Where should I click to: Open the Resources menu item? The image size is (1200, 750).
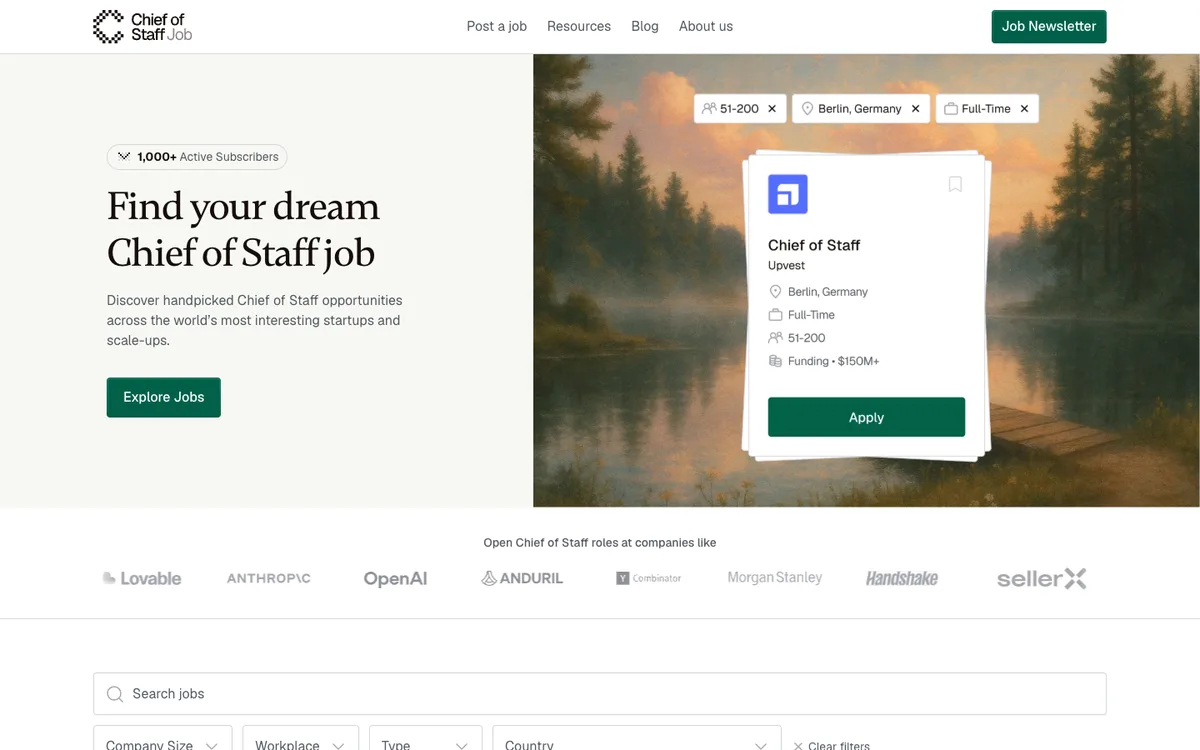(579, 27)
